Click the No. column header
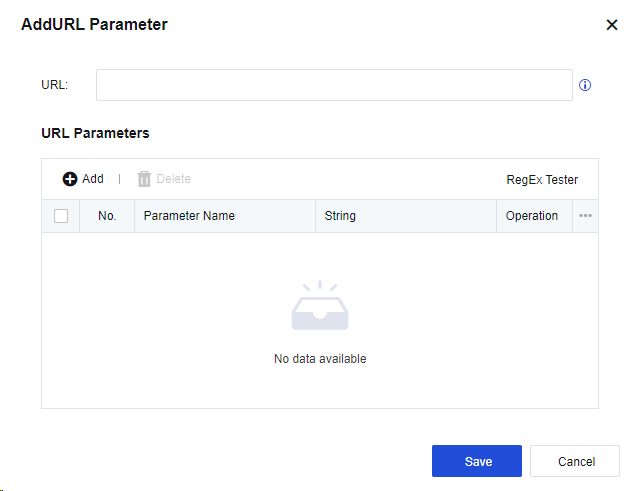Image resolution: width=636 pixels, height=491 pixels. (x=107, y=216)
